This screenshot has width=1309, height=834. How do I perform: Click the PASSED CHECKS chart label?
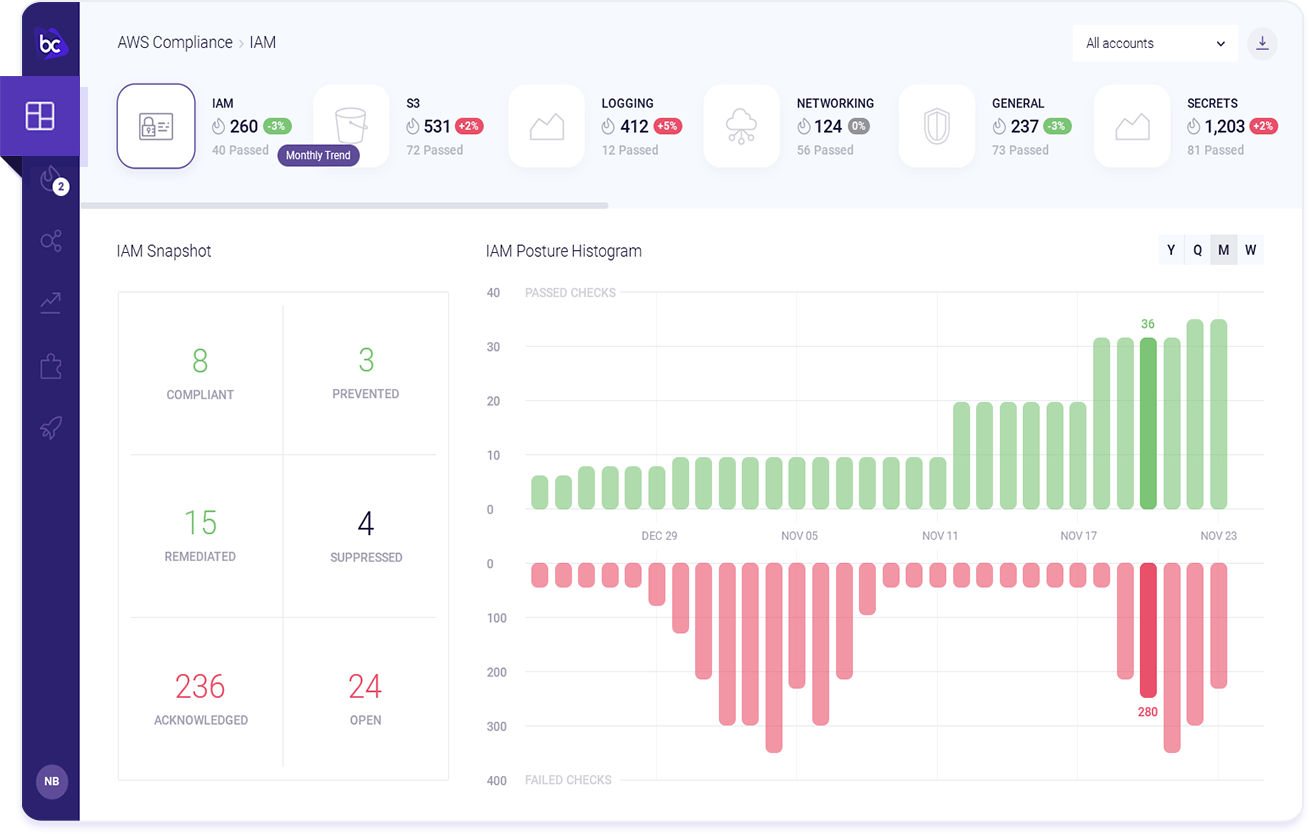[x=570, y=293]
